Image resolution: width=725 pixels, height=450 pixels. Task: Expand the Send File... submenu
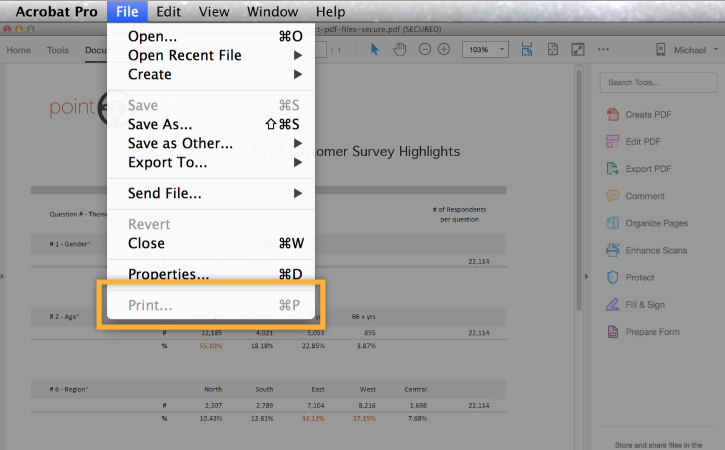[211, 193]
